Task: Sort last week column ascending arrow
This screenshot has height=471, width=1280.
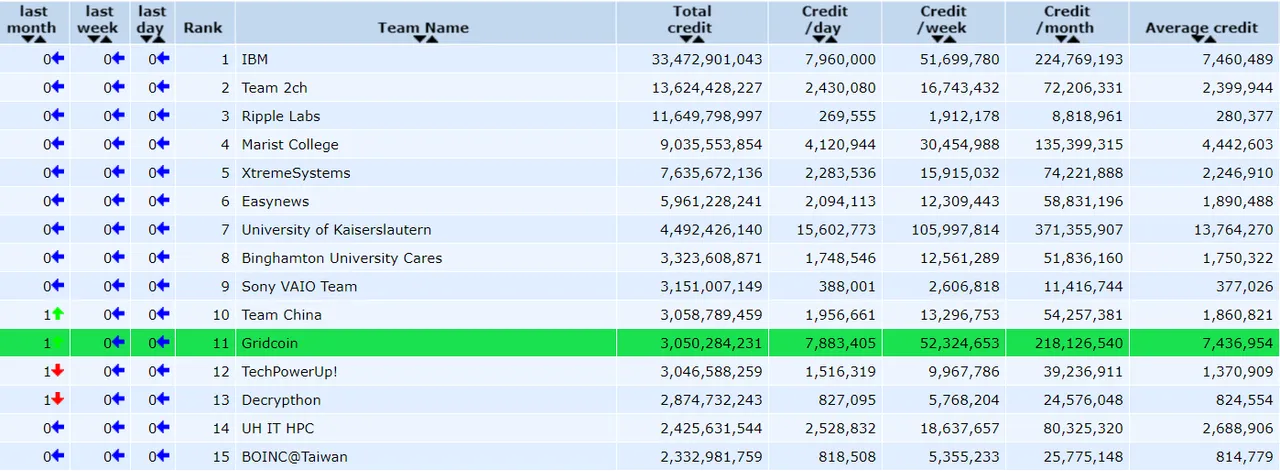Action: click(106, 39)
